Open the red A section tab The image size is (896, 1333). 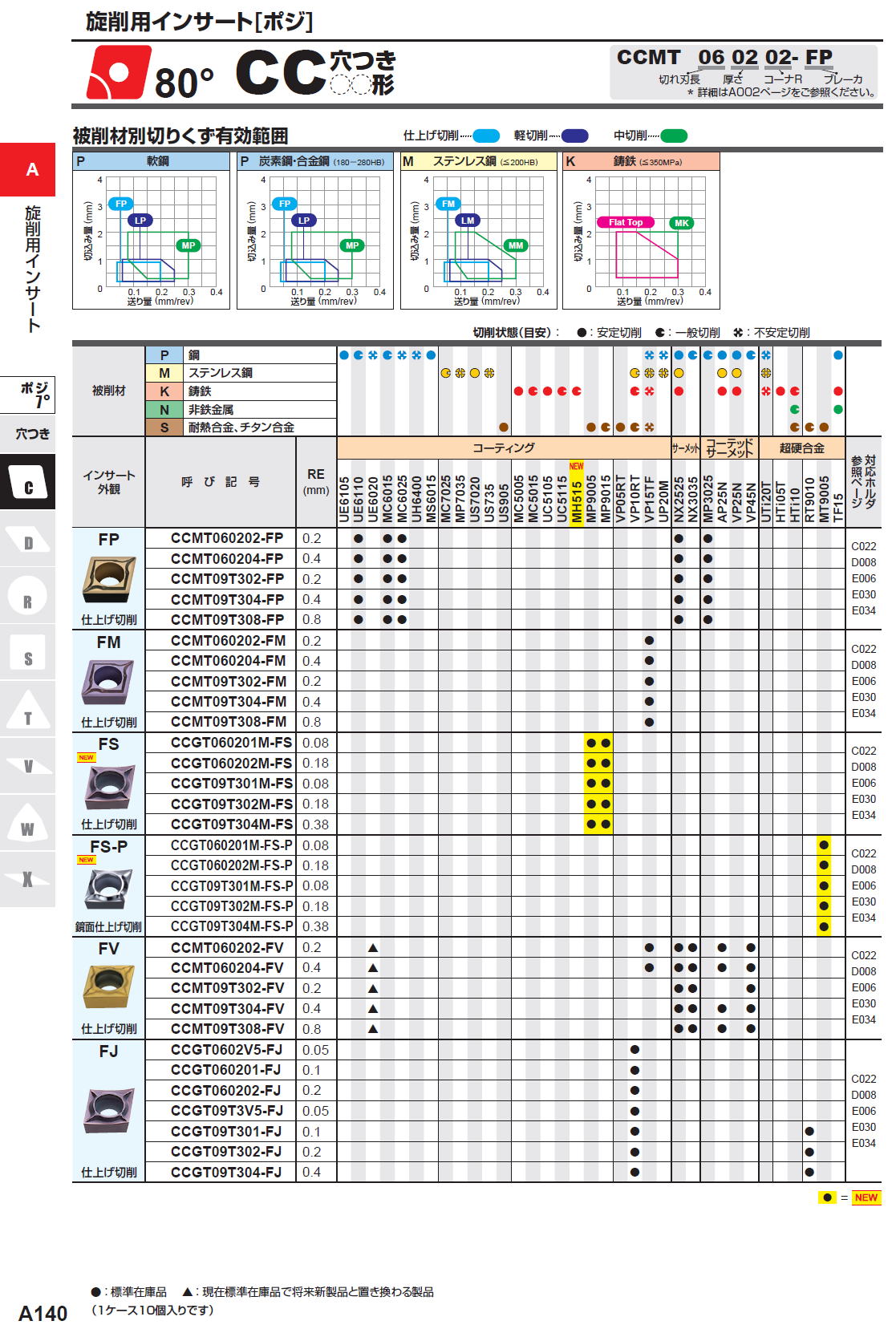[27, 169]
